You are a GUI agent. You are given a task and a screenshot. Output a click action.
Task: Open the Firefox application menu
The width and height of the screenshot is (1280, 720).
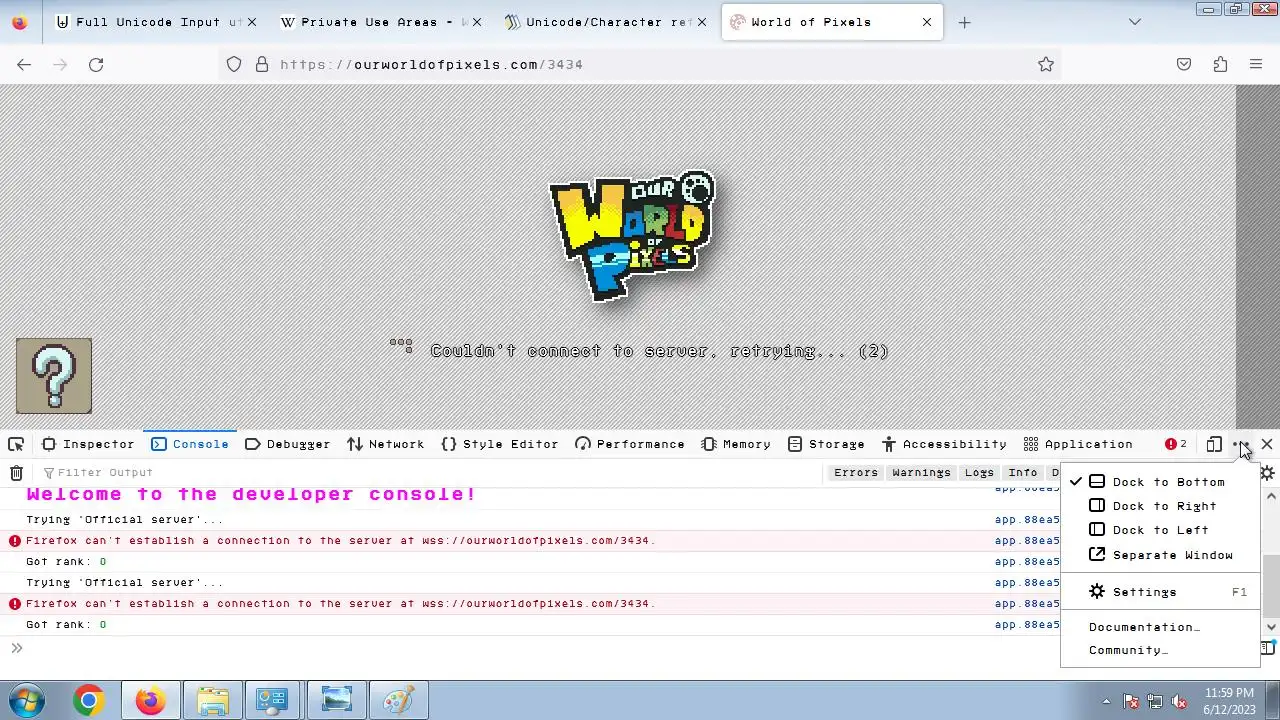[1256, 64]
